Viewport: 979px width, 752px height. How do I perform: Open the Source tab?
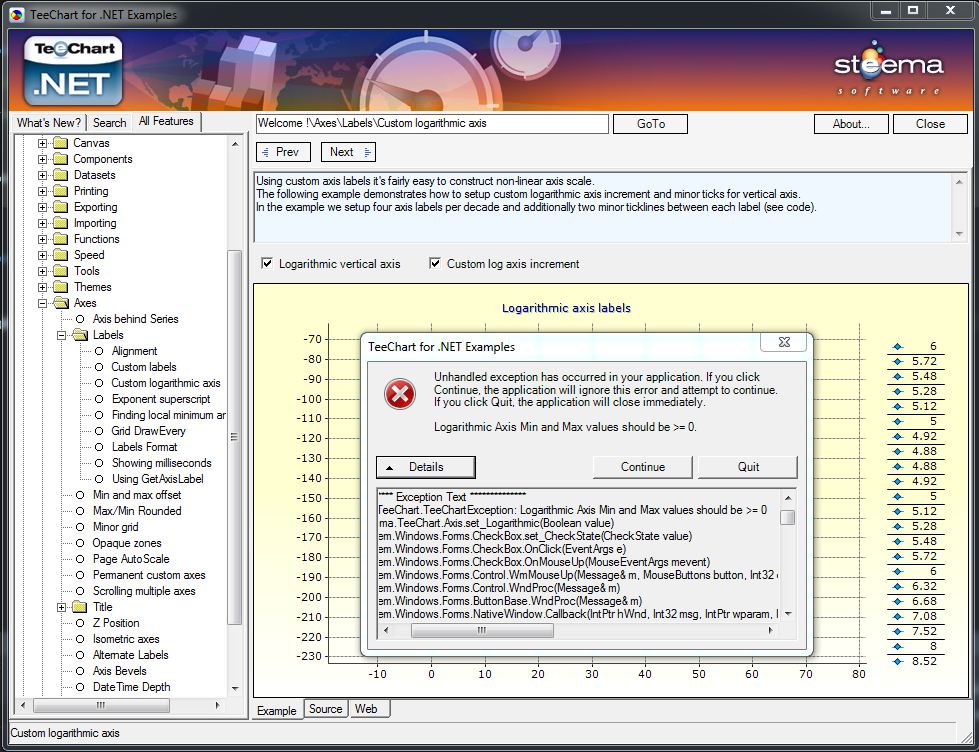[325, 709]
